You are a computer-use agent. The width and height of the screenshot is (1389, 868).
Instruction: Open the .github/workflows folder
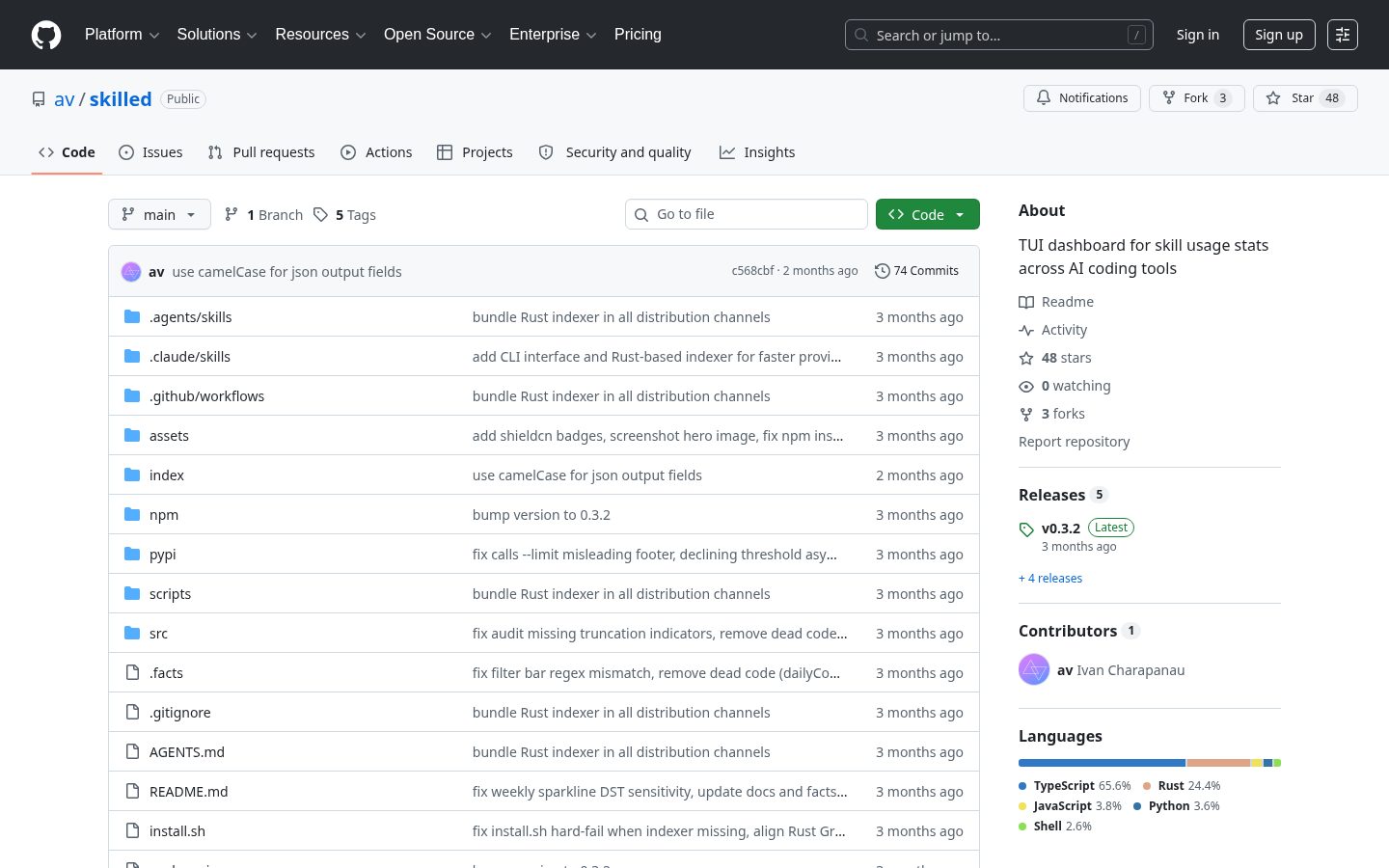tap(206, 395)
